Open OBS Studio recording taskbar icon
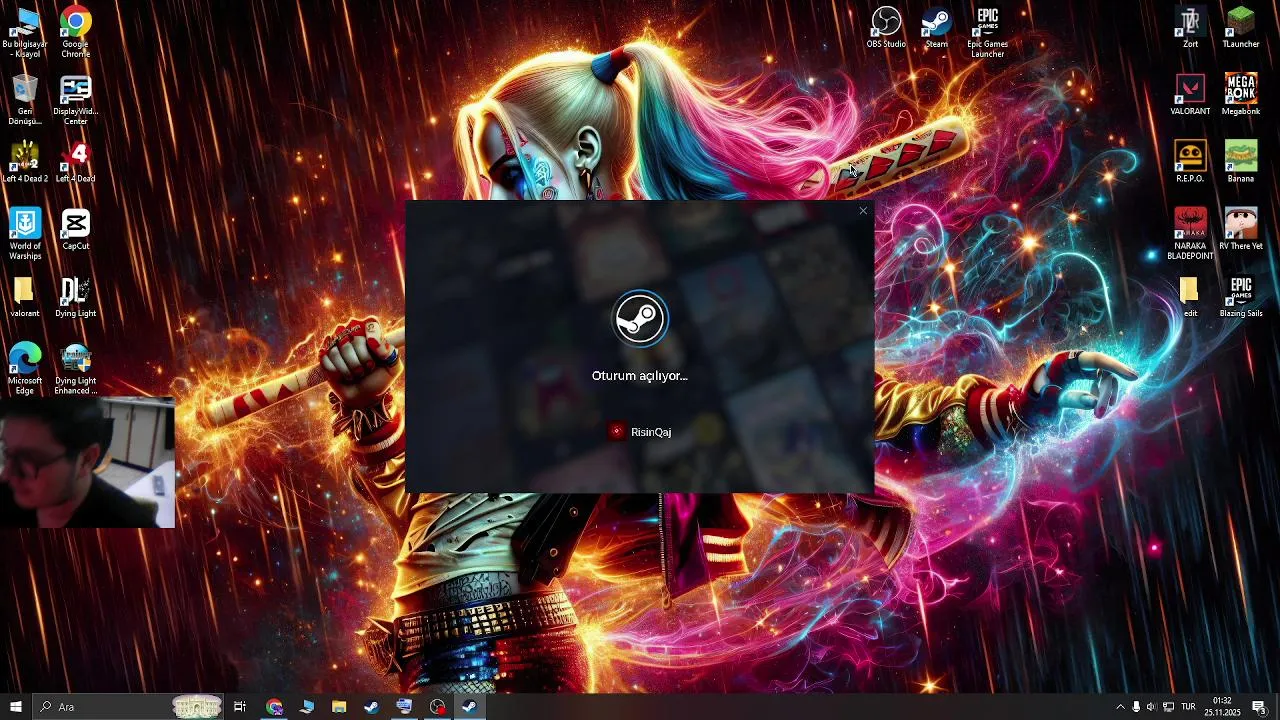 (437, 707)
